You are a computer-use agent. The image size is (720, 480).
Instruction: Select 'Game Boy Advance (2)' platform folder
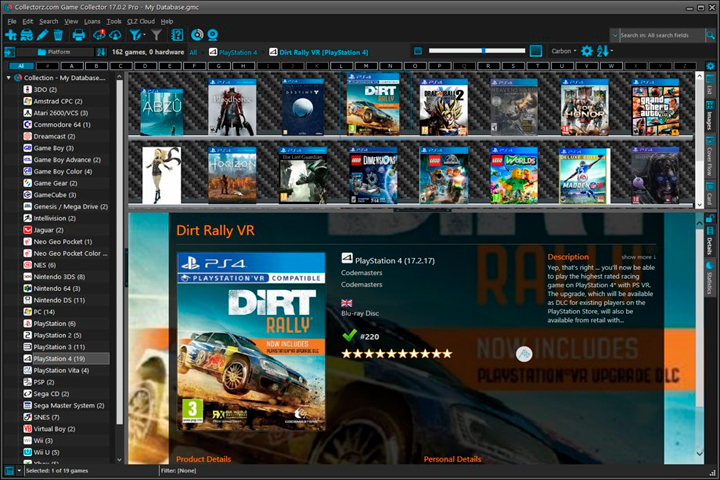tap(67, 160)
